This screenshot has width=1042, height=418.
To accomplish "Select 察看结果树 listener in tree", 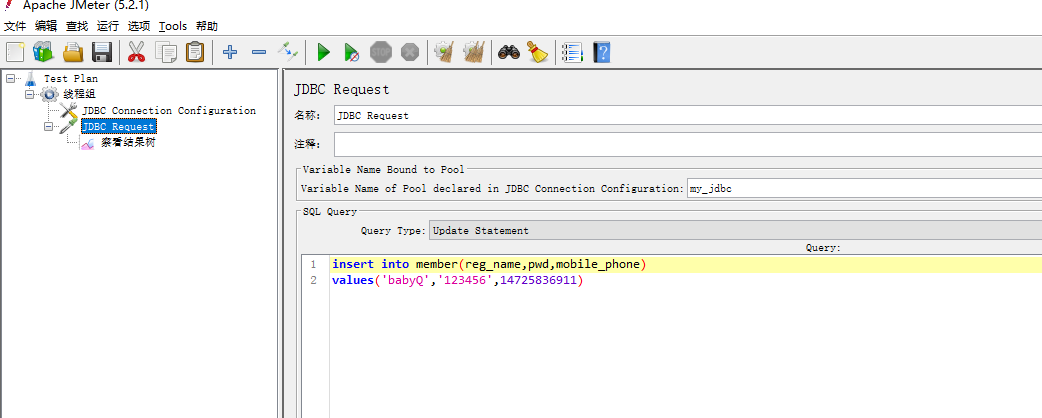I will coord(127,143).
